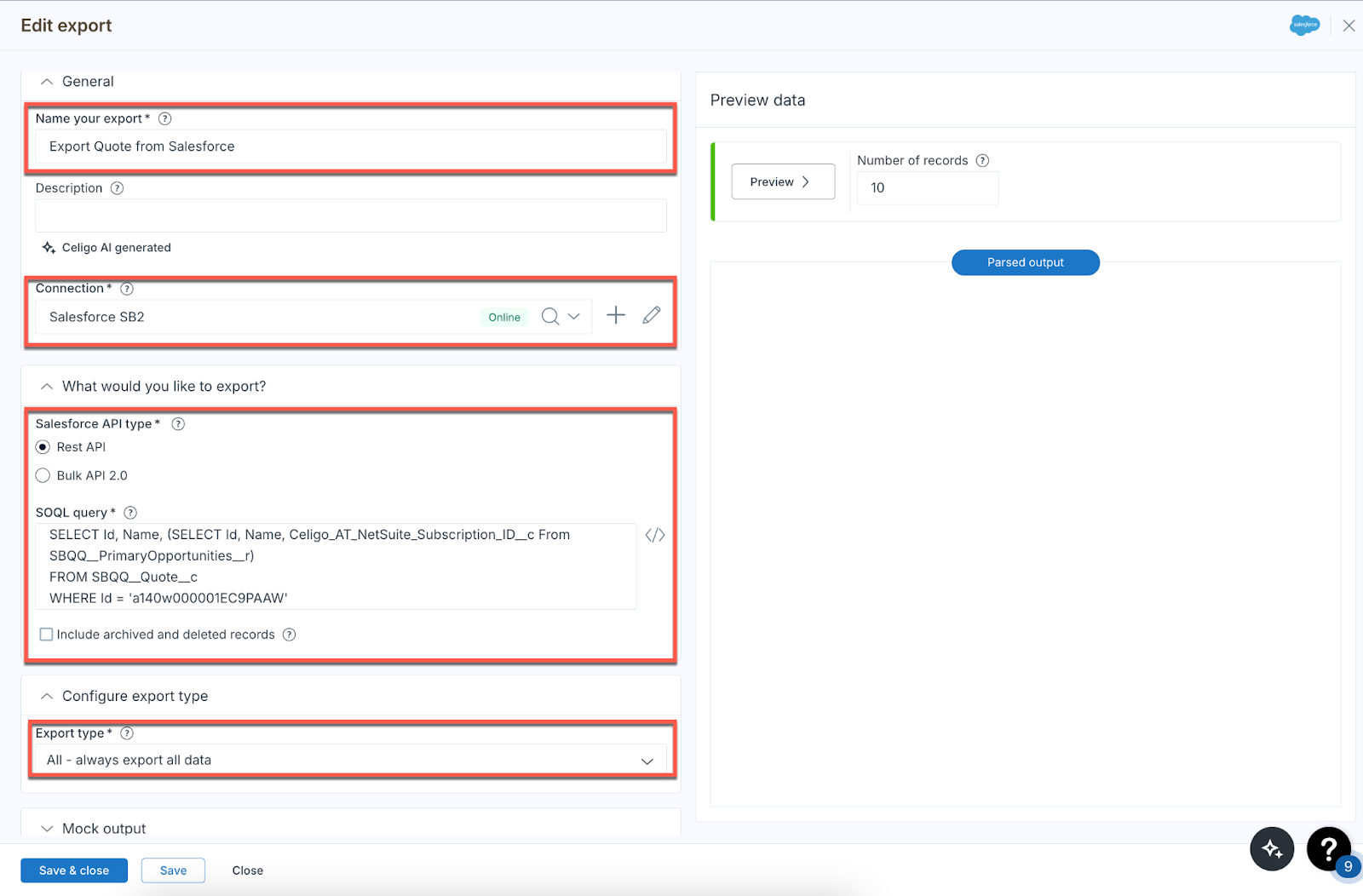The height and width of the screenshot is (896, 1363).
Task: Open the connection dropdown chevron
Action: pyautogui.click(x=574, y=317)
